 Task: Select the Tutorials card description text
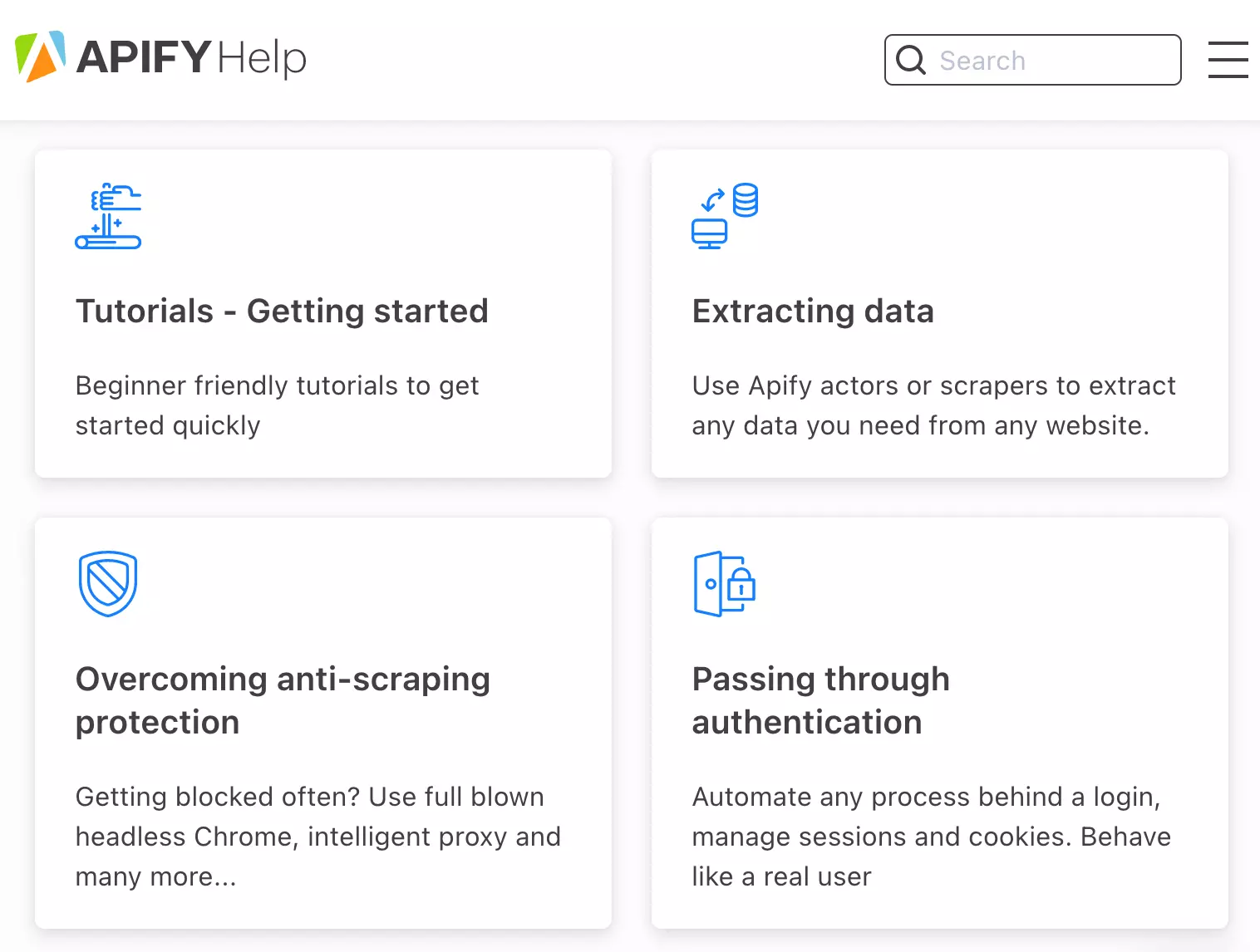coord(277,405)
